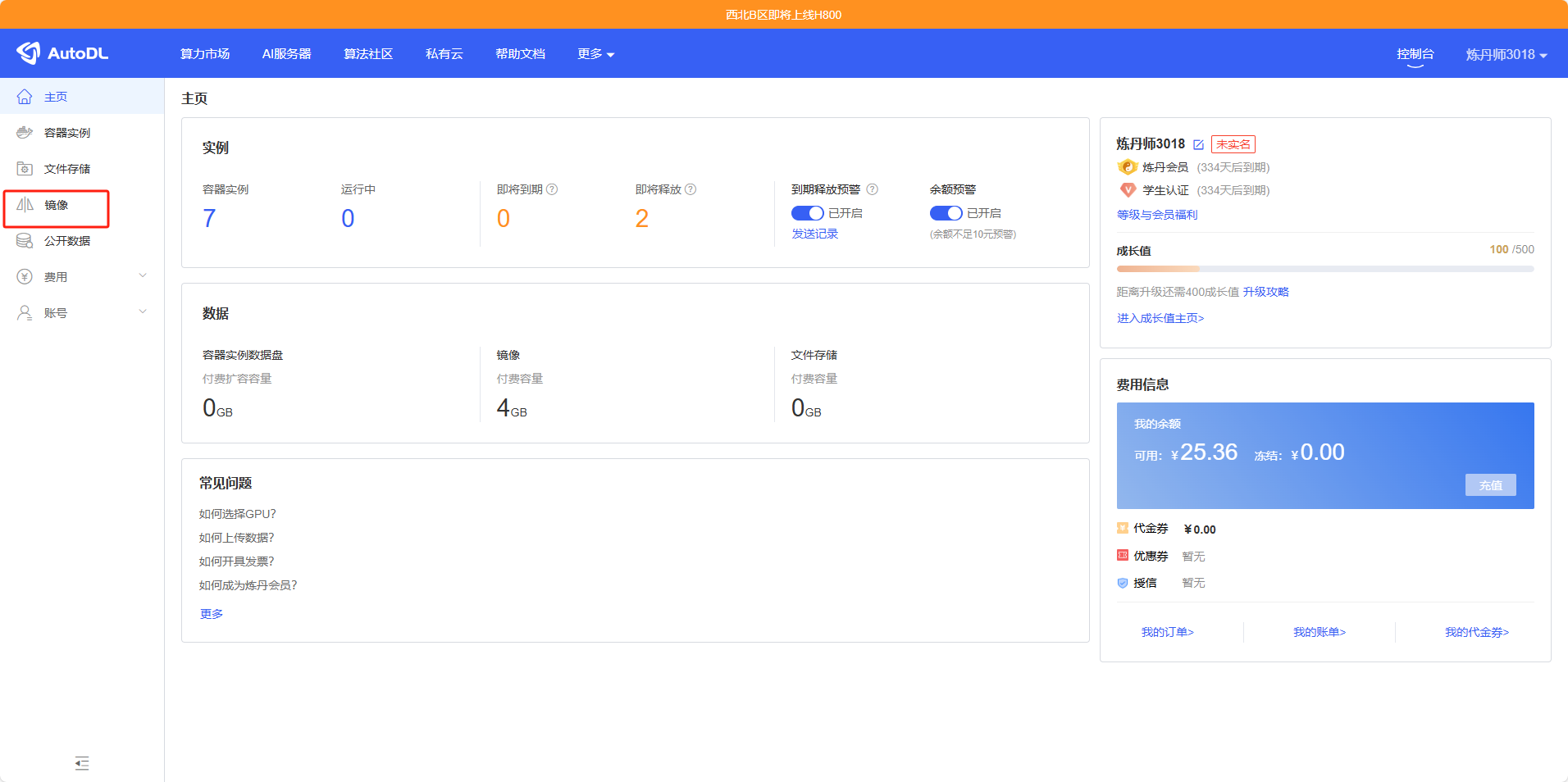
Task: Click the container instance sidebar icon
Action: coord(25,133)
